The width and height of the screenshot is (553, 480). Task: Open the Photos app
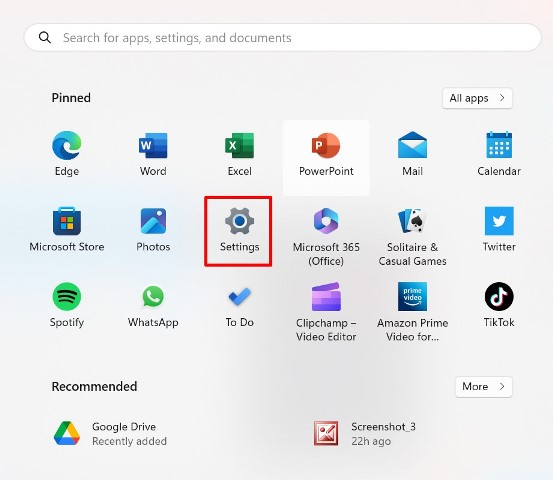click(x=153, y=221)
